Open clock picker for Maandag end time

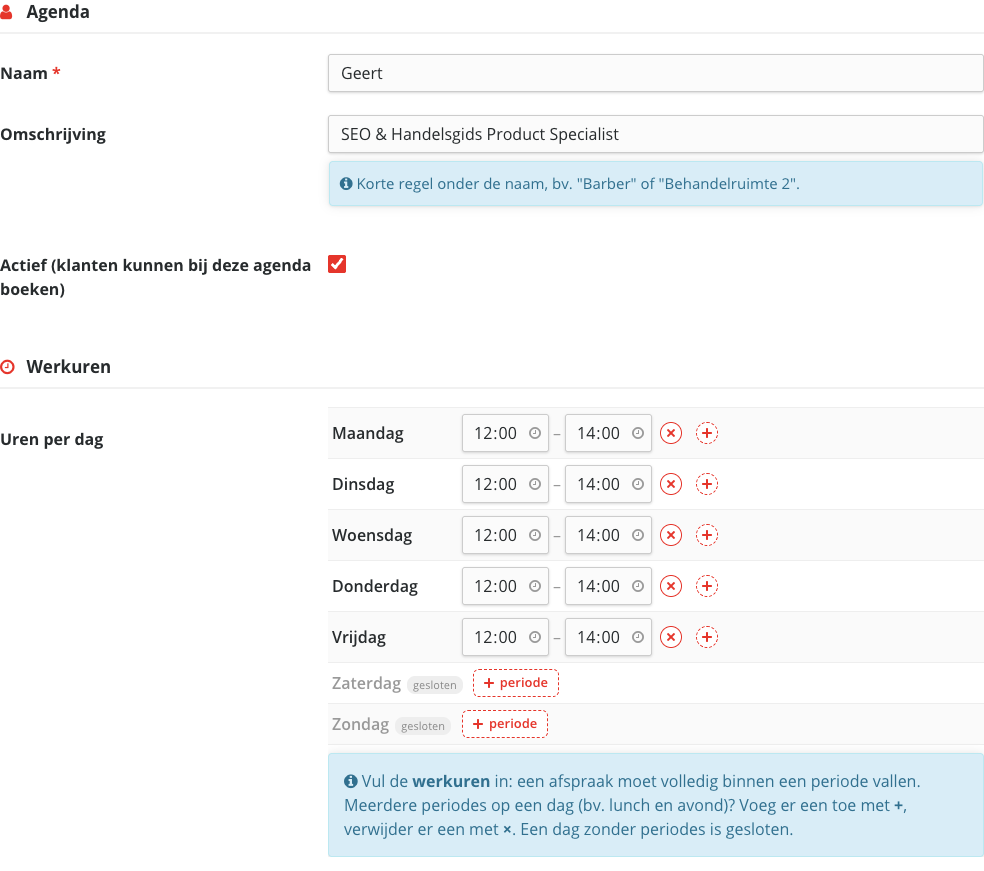[638, 433]
